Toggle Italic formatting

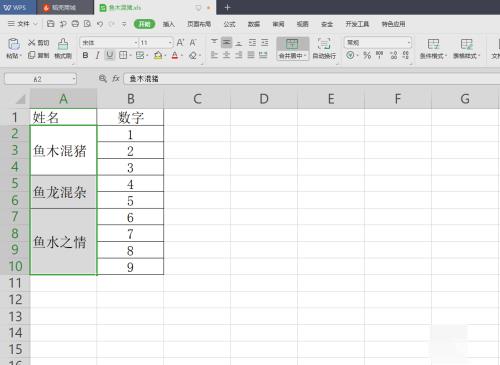click(x=97, y=55)
